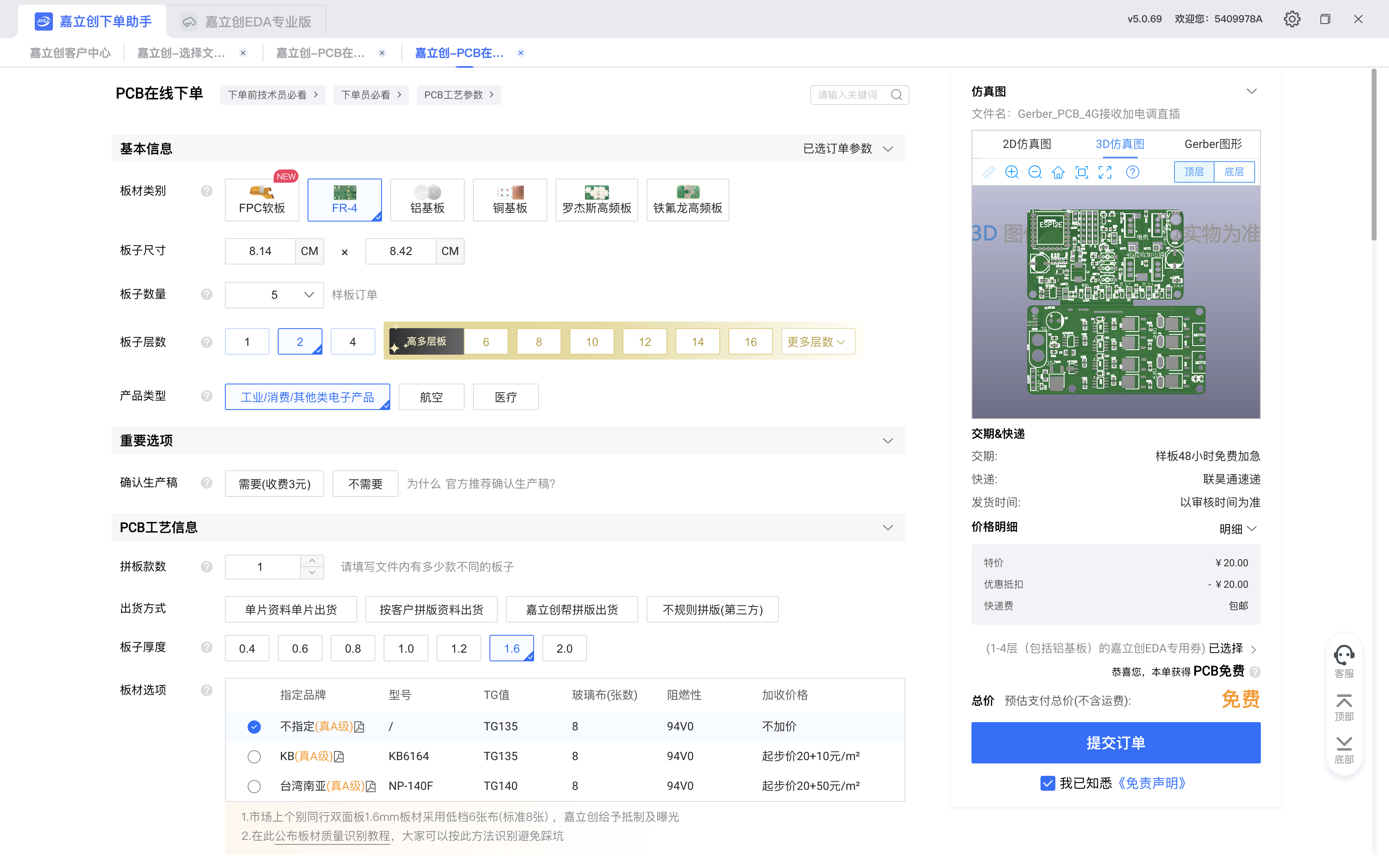Click 提交订单 submit order button
The height and width of the screenshot is (868, 1389).
point(1115,743)
